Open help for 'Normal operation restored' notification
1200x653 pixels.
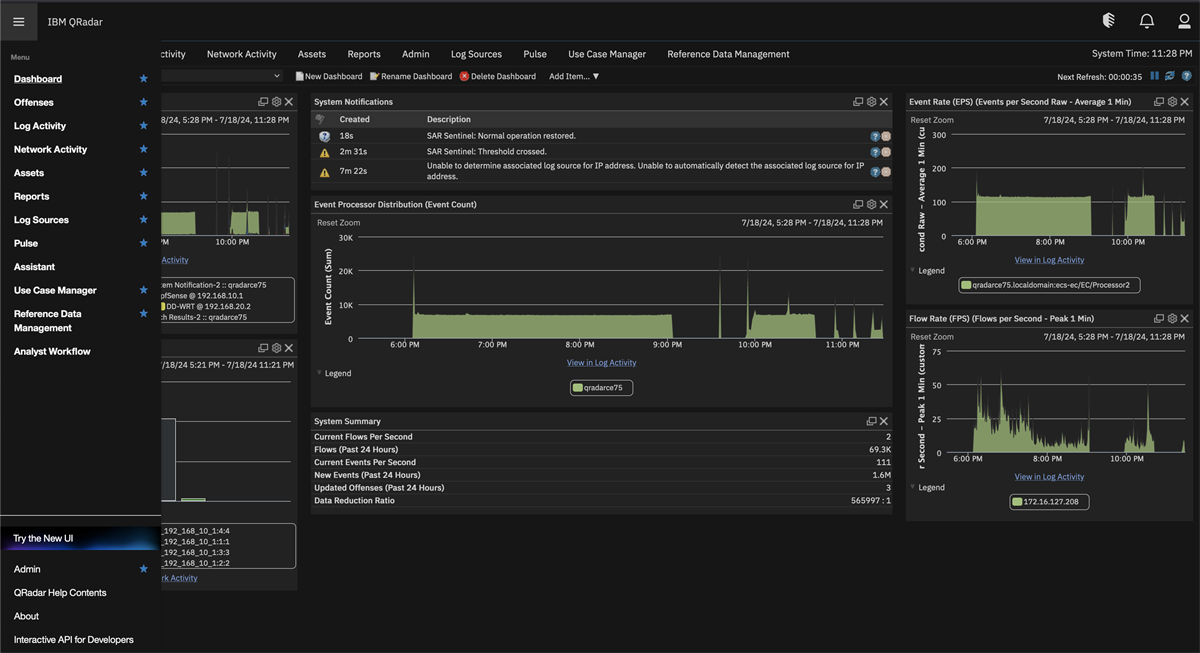[875, 136]
